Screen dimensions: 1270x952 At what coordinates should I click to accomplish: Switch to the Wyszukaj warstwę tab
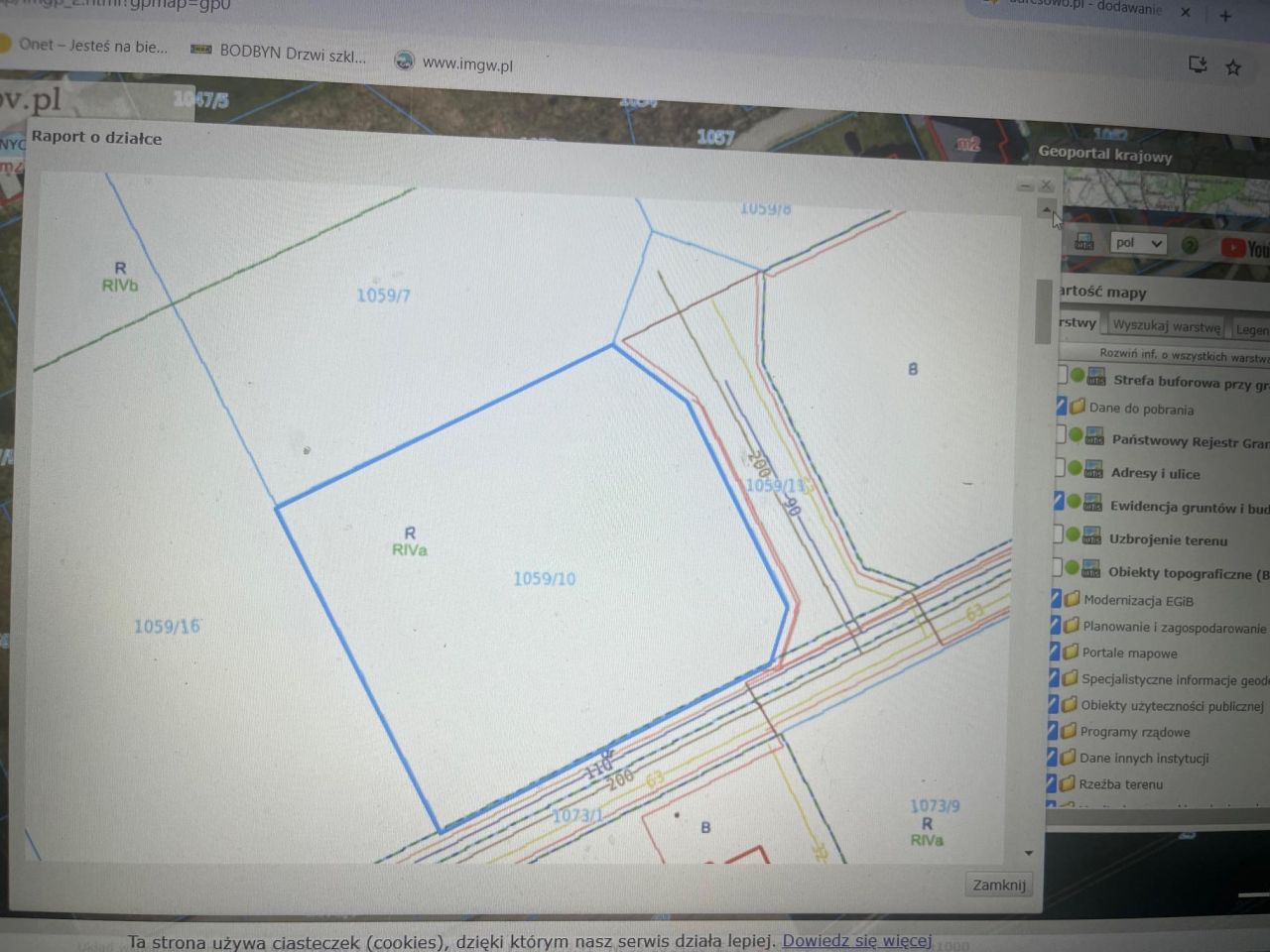coord(1166,325)
